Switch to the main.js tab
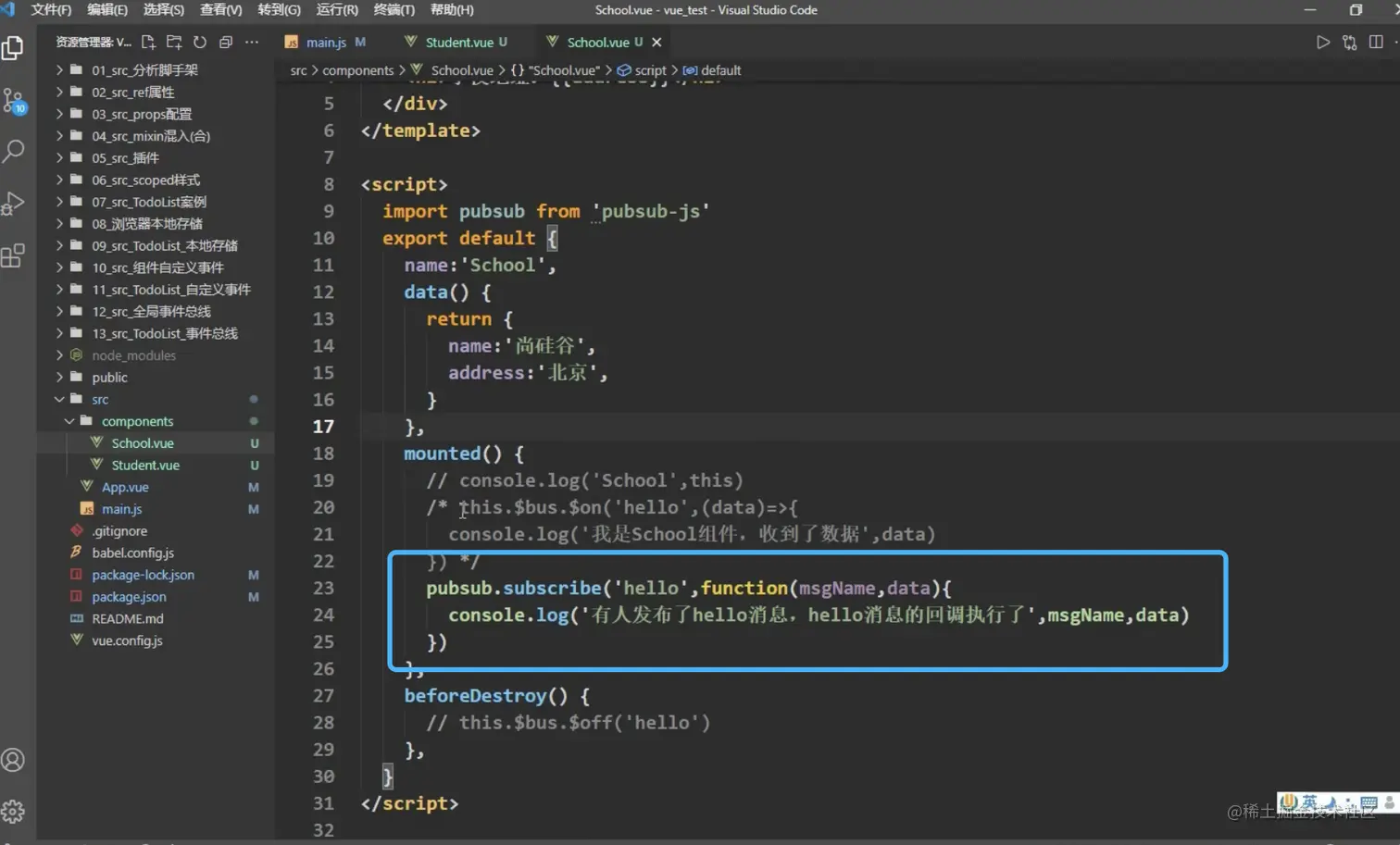The height and width of the screenshot is (845, 1400). pyautogui.click(x=326, y=42)
